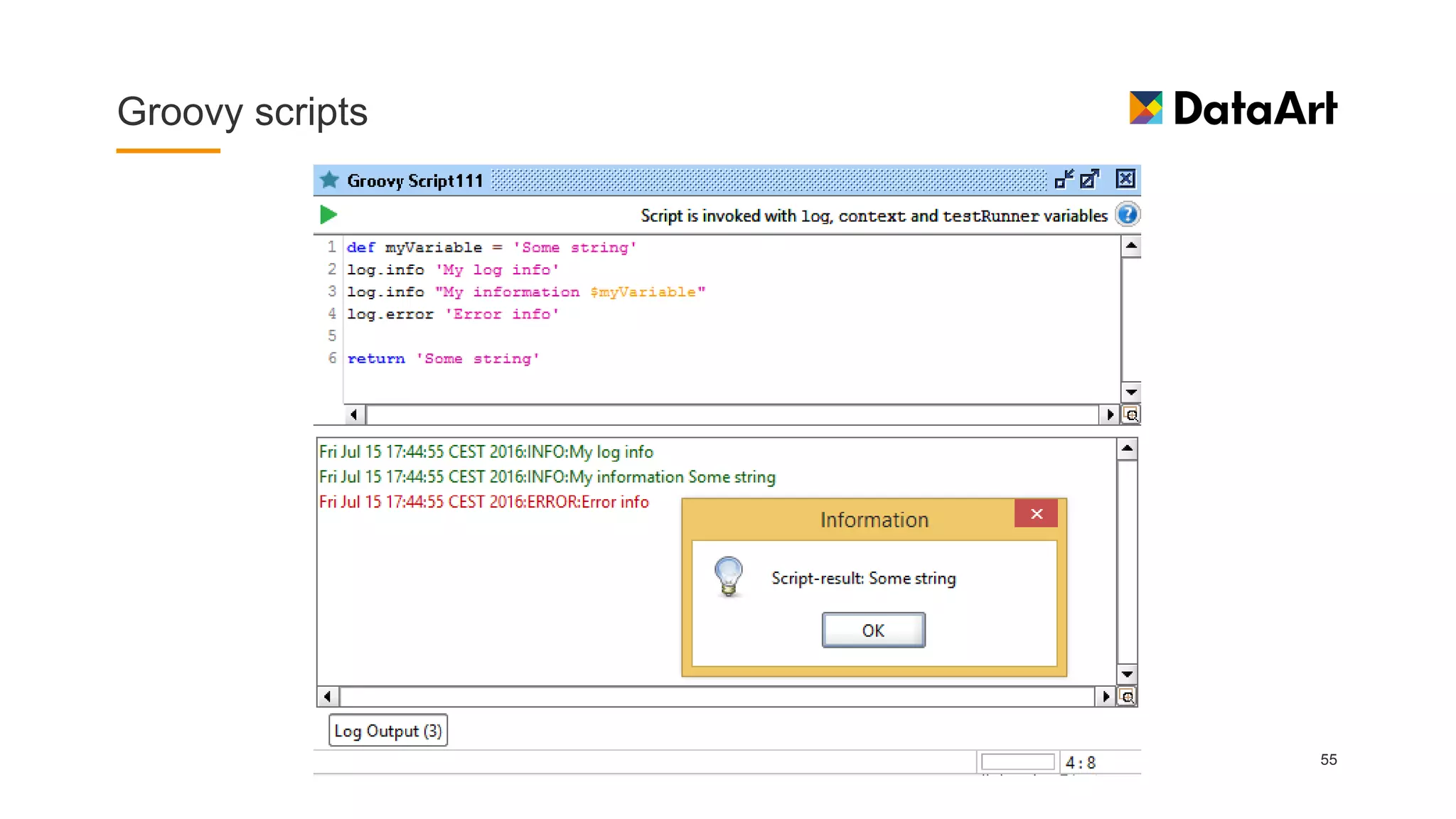Click the magnifier icon at log output corner
1456x819 pixels.
pyautogui.click(x=1127, y=696)
